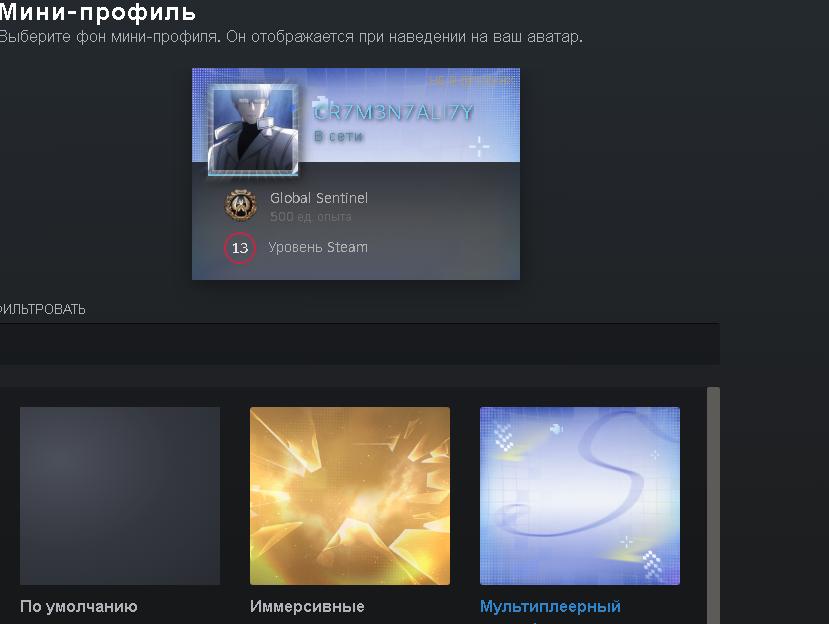Click the Global Sentinel badge icon

(x=240, y=205)
